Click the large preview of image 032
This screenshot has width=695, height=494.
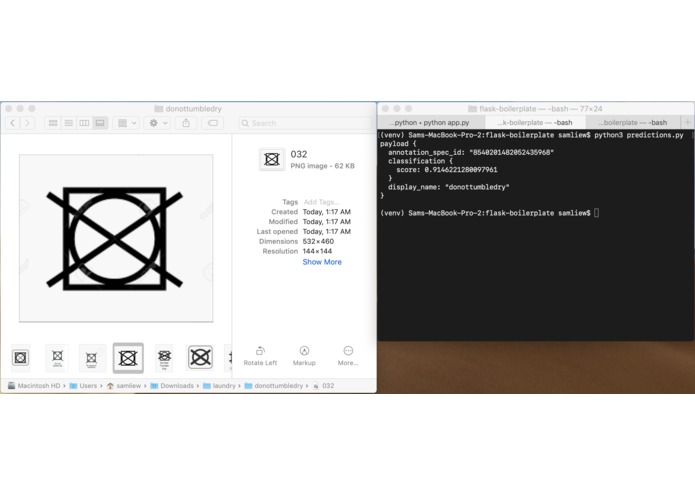(116, 238)
